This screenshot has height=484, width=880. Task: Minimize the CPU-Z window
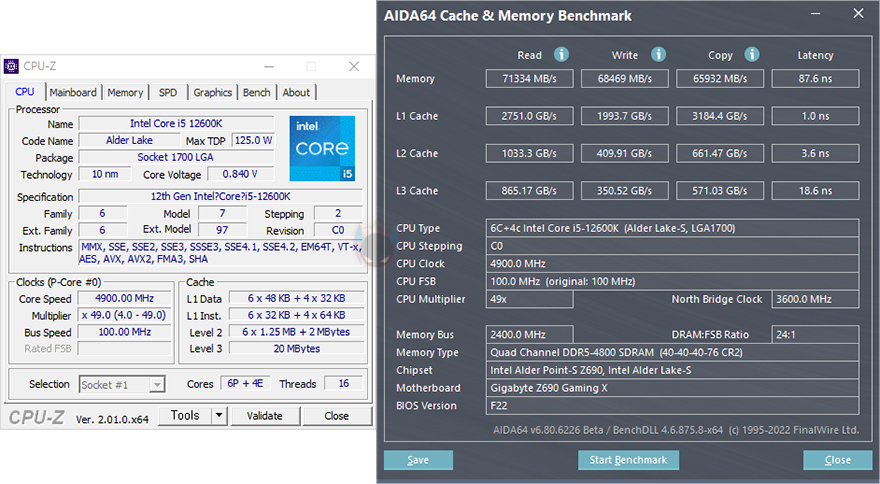[x=269, y=67]
